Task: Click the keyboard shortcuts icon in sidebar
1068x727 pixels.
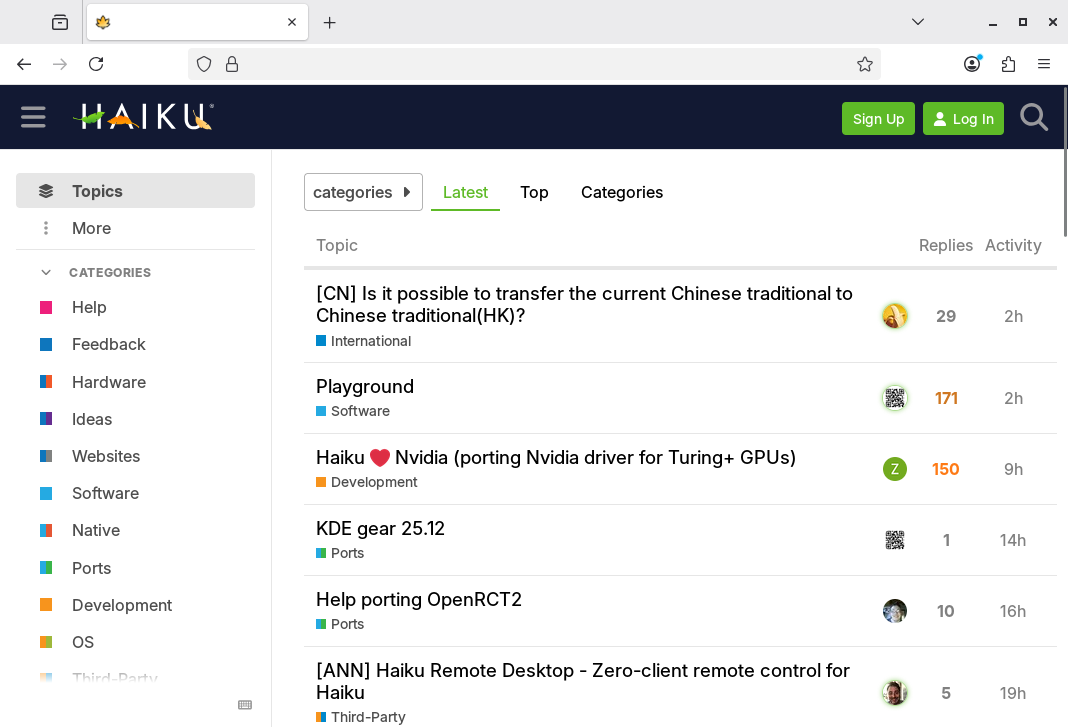Action: click(245, 705)
